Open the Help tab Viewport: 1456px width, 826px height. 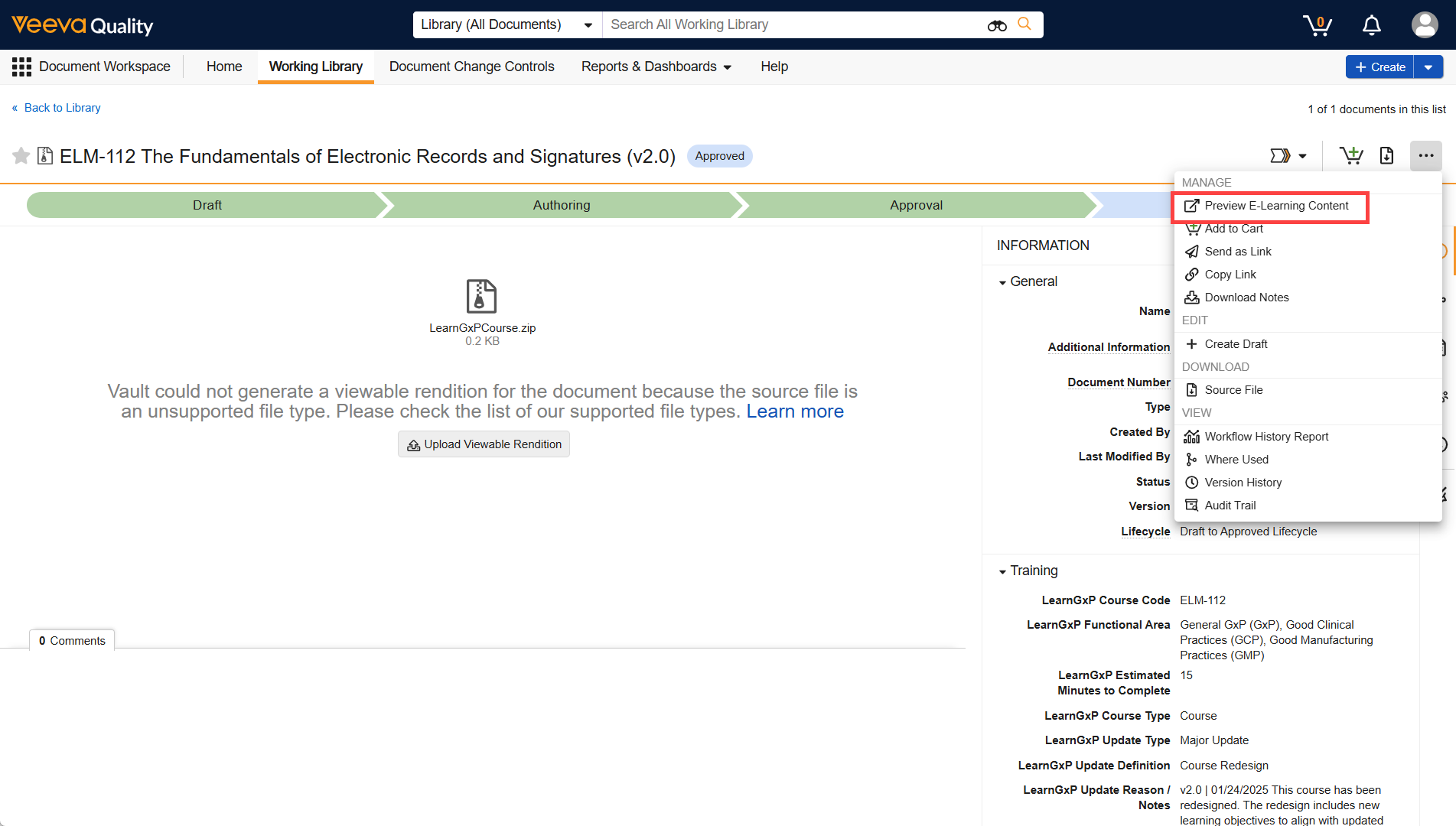[x=774, y=67]
